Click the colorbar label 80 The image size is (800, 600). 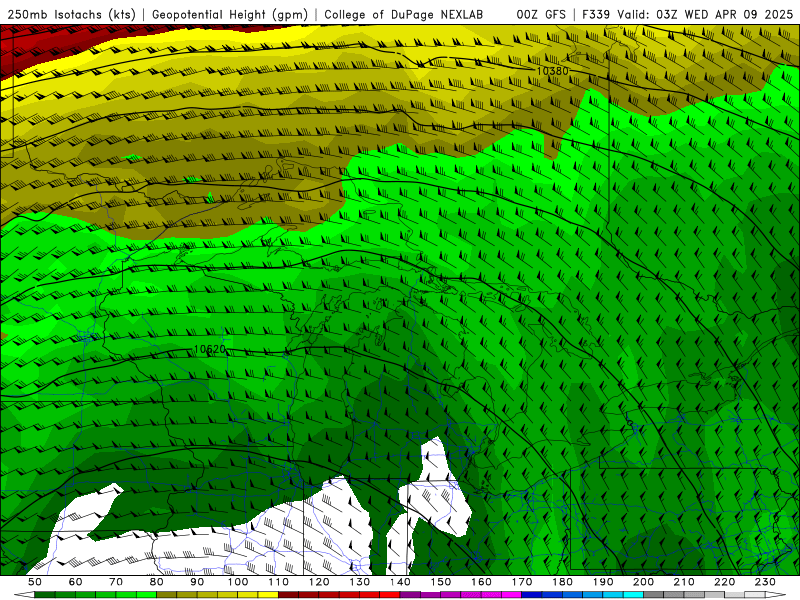156,582
